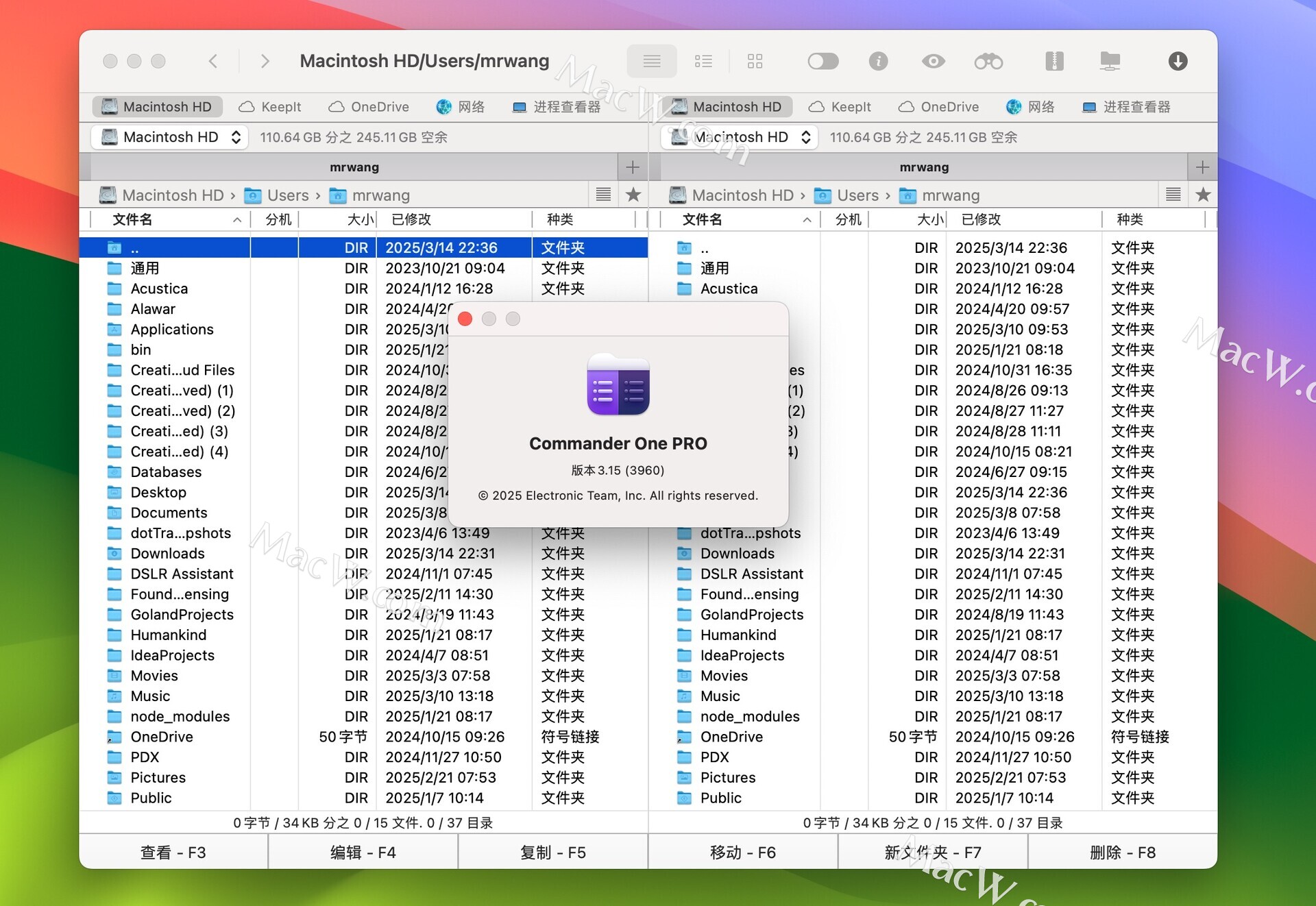The image size is (1316, 906).
Task: Open 网络 location in left panel
Action: coord(461,106)
